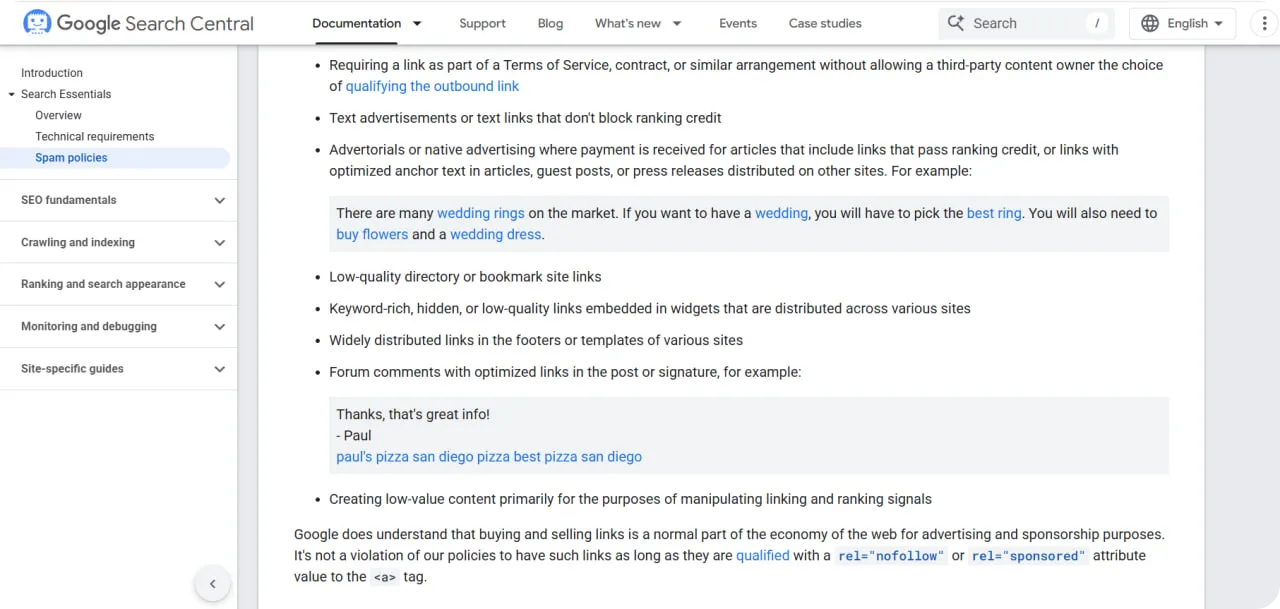1280x609 pixels.
Task: Open the Documentation dropdown menu
Action: [x=417, y=23]
